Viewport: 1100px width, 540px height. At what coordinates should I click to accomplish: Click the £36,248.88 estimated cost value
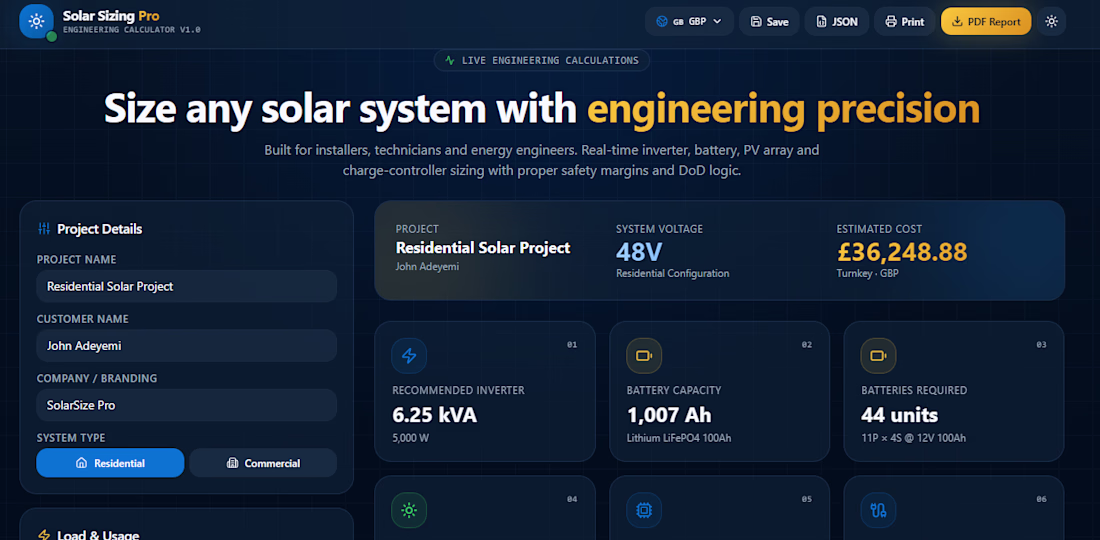[x=902, y=251]
